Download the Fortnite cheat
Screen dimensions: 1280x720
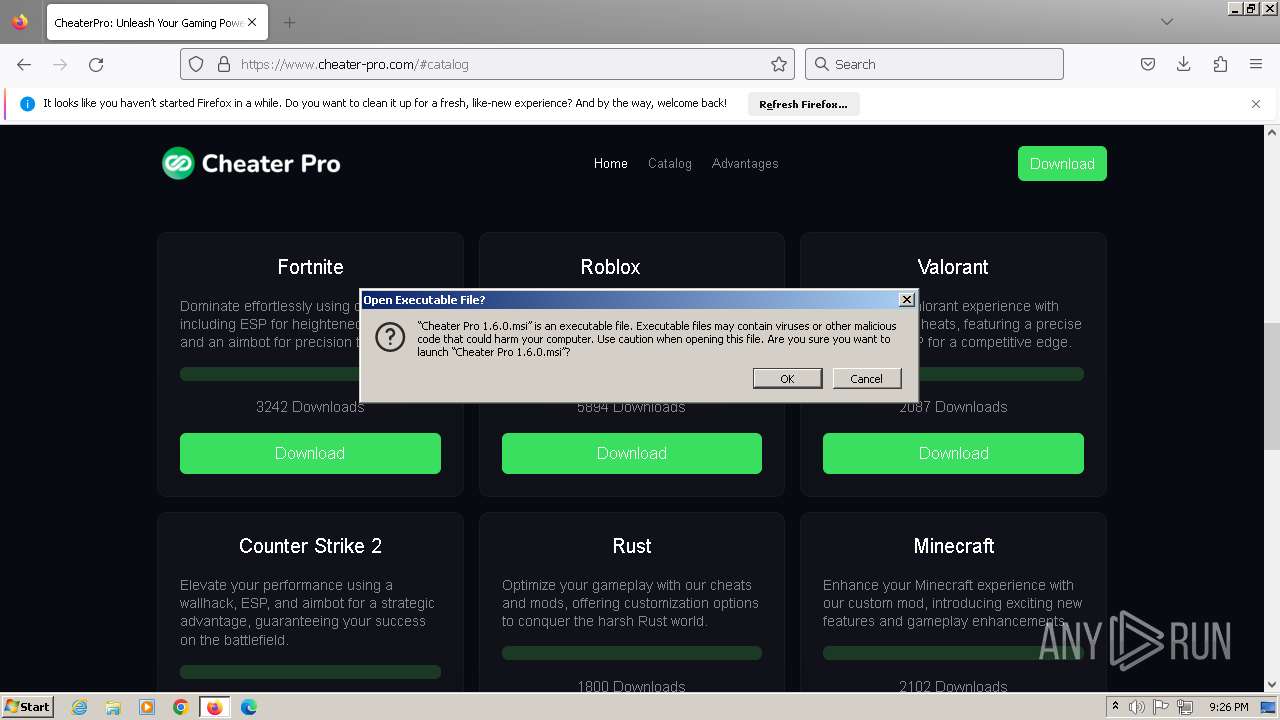[x=310, y=453]
